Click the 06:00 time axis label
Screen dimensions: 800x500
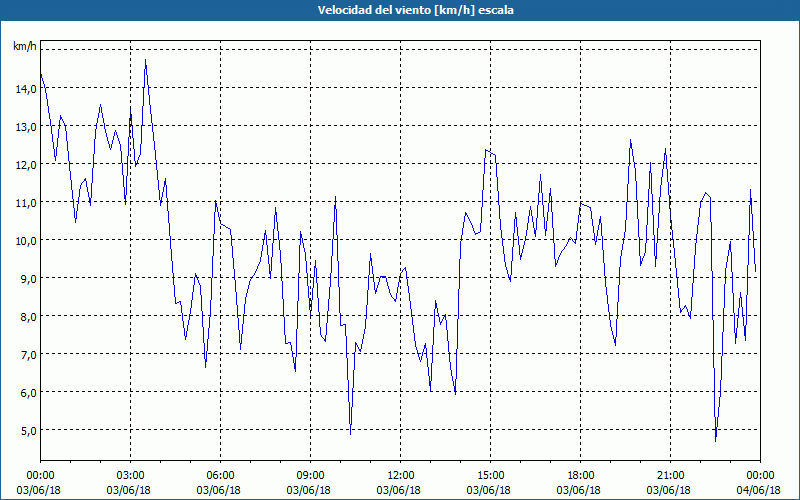click(x=220, y=476)
